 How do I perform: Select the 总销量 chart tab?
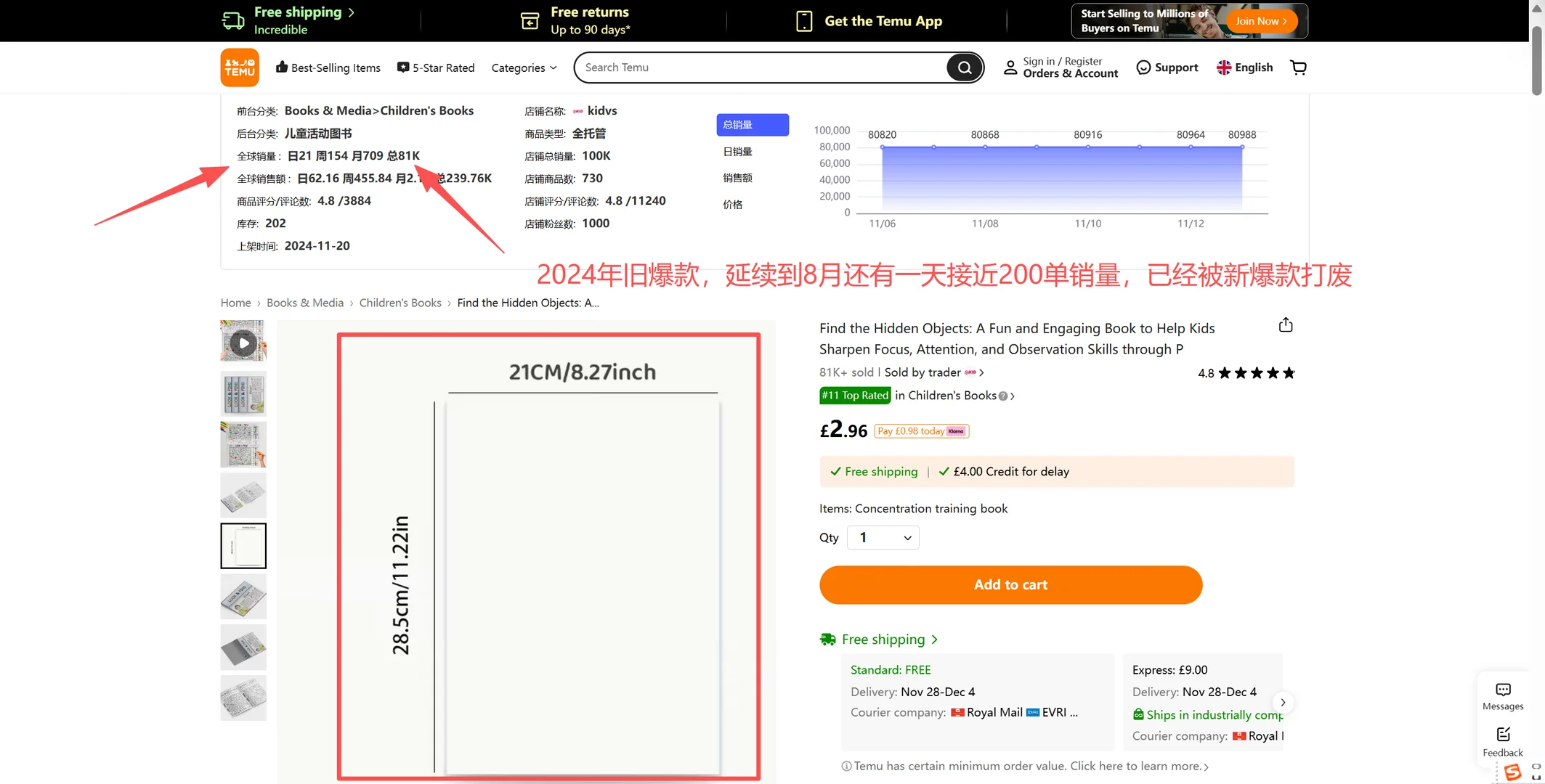coord(753,125)
